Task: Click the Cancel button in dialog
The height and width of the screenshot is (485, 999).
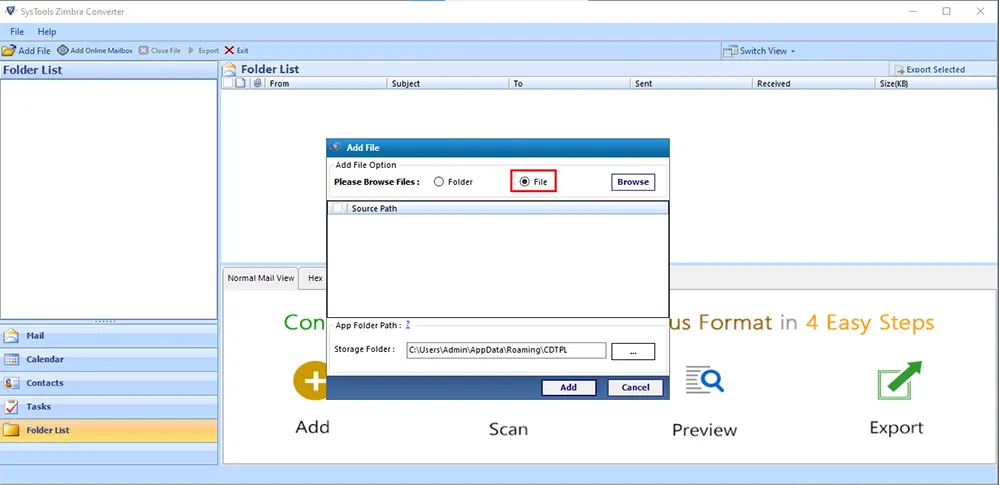Action: click(635, 387)
